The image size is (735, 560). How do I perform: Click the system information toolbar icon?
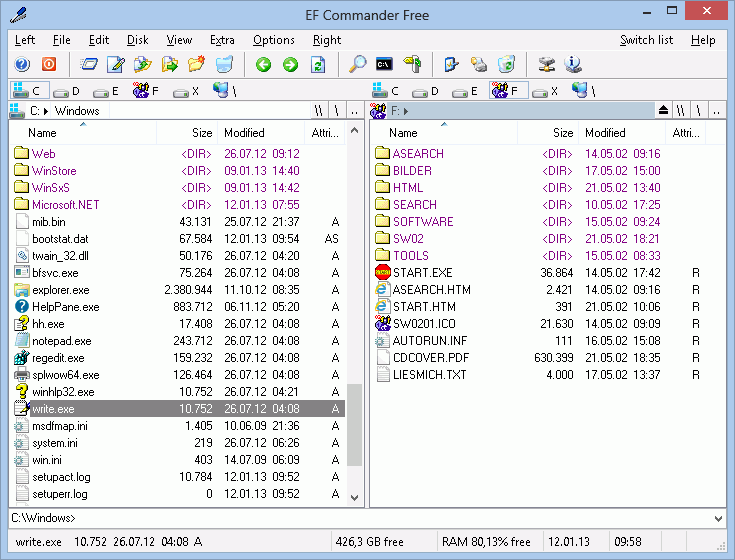coord(573,64)
